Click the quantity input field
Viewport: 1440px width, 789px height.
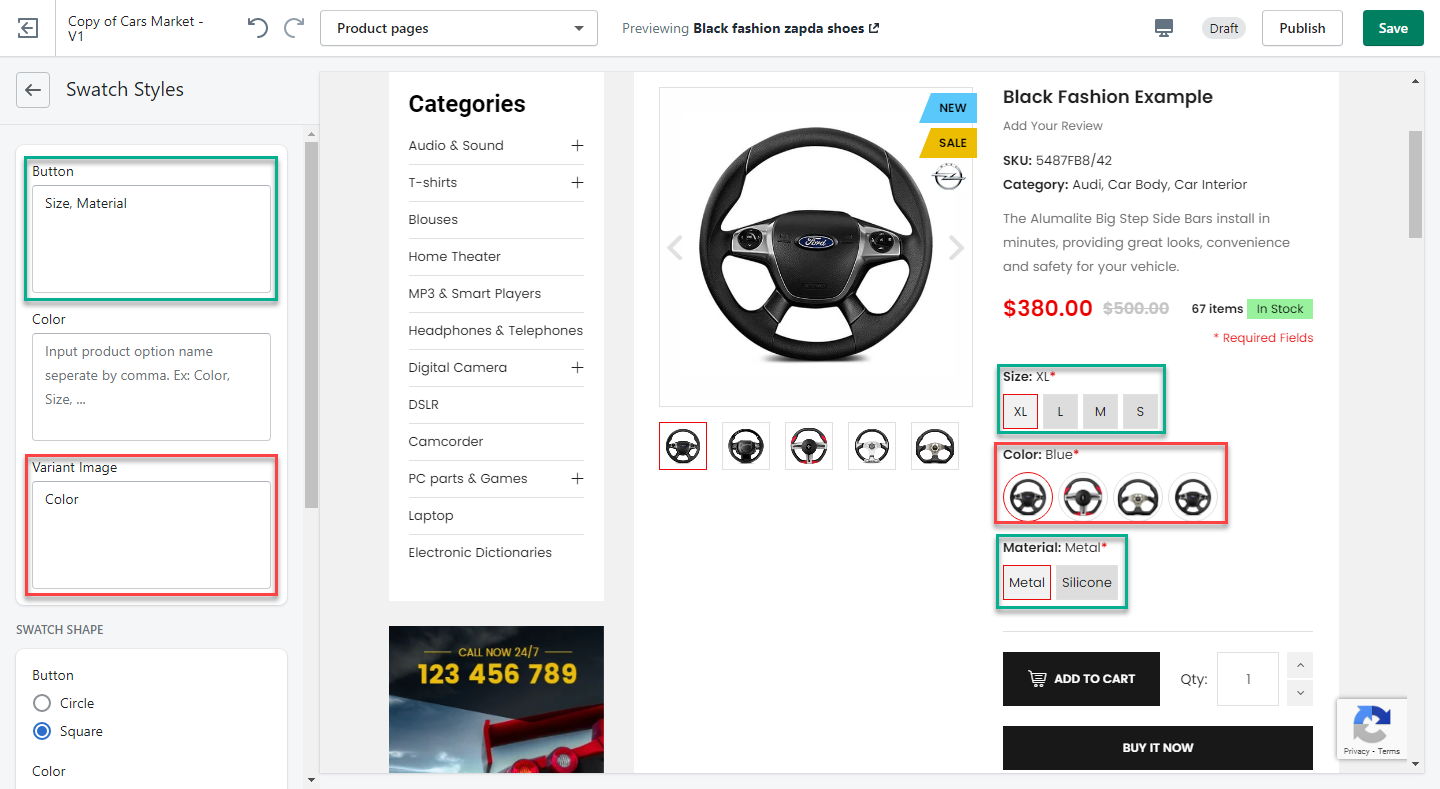point(1248,679)
